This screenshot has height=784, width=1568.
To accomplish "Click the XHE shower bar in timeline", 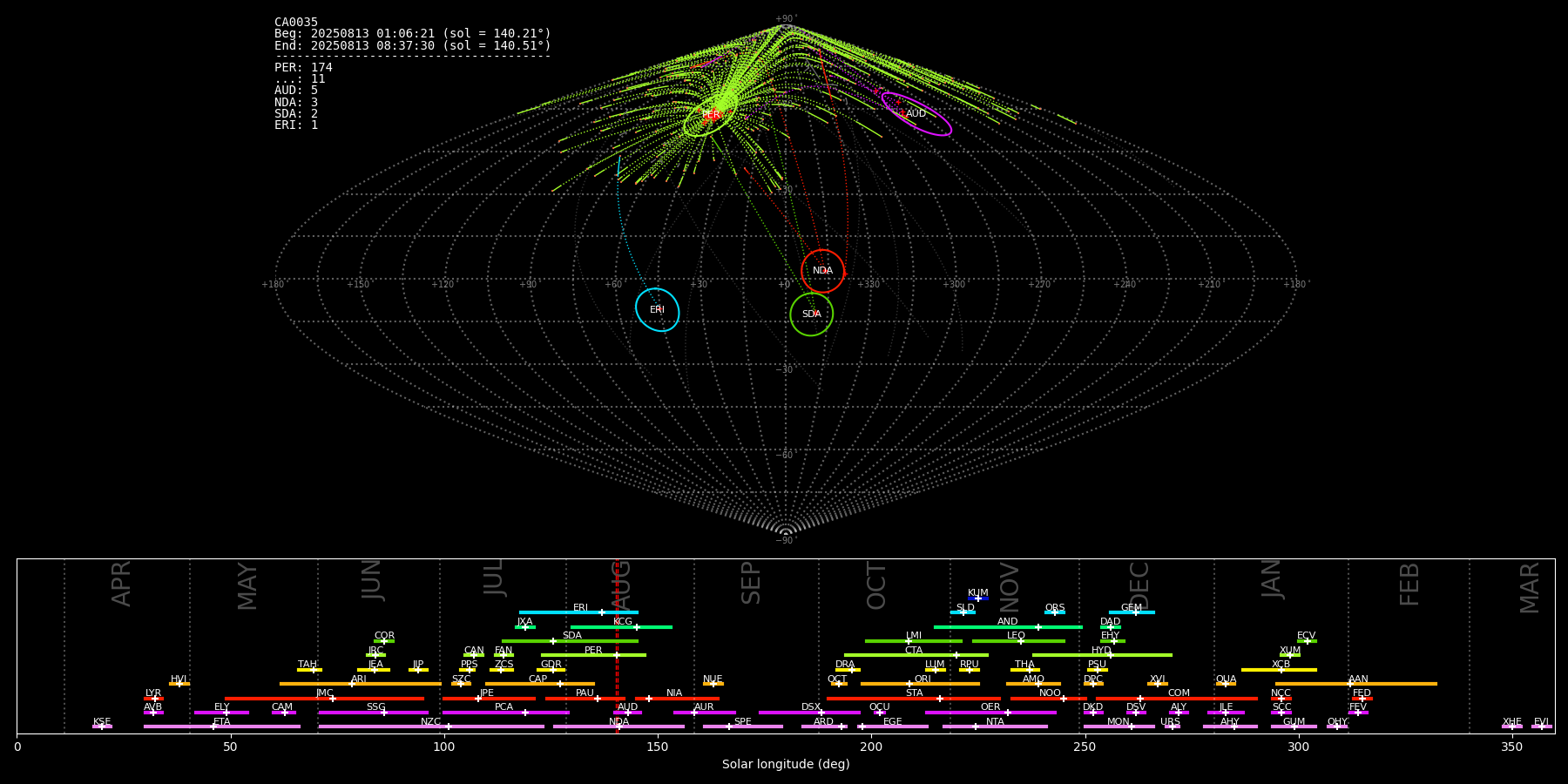I will [x=1512, y=727].
